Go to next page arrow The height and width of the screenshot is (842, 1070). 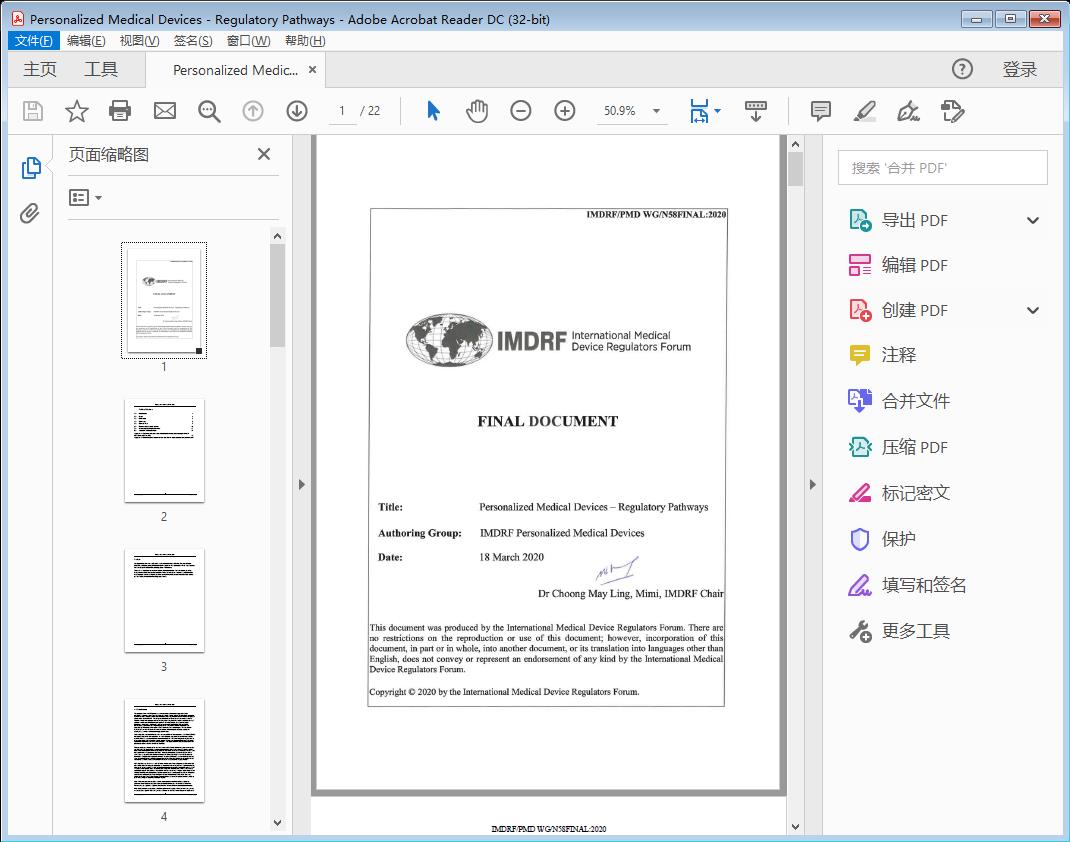pos(297,111)
